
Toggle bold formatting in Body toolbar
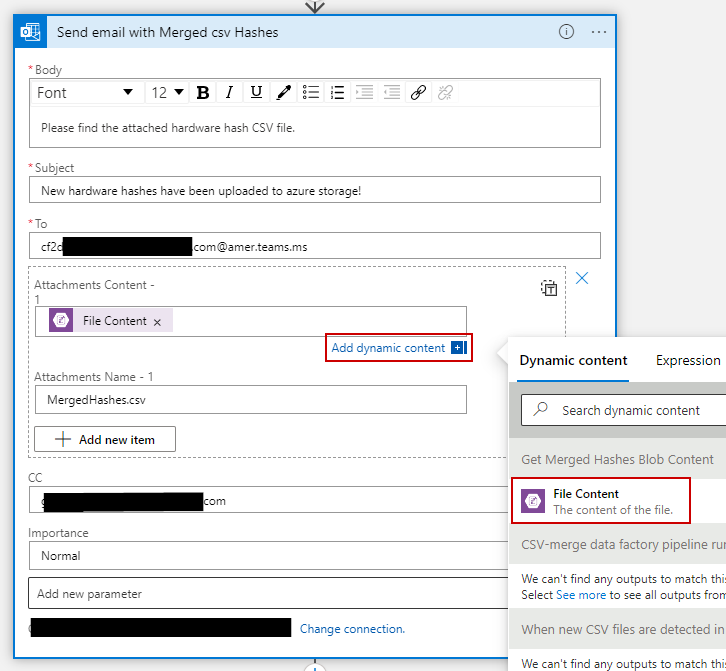tap(203, 93)
